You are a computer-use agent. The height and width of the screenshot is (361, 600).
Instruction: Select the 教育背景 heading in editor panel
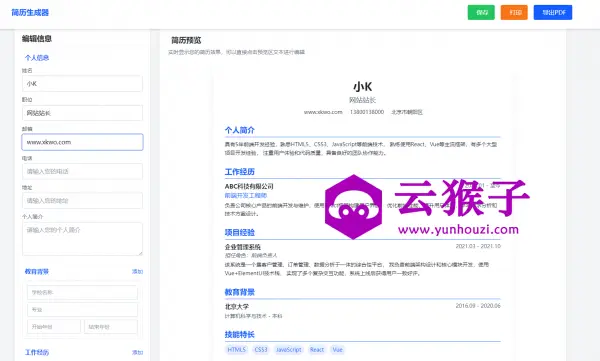pos(37,271)
